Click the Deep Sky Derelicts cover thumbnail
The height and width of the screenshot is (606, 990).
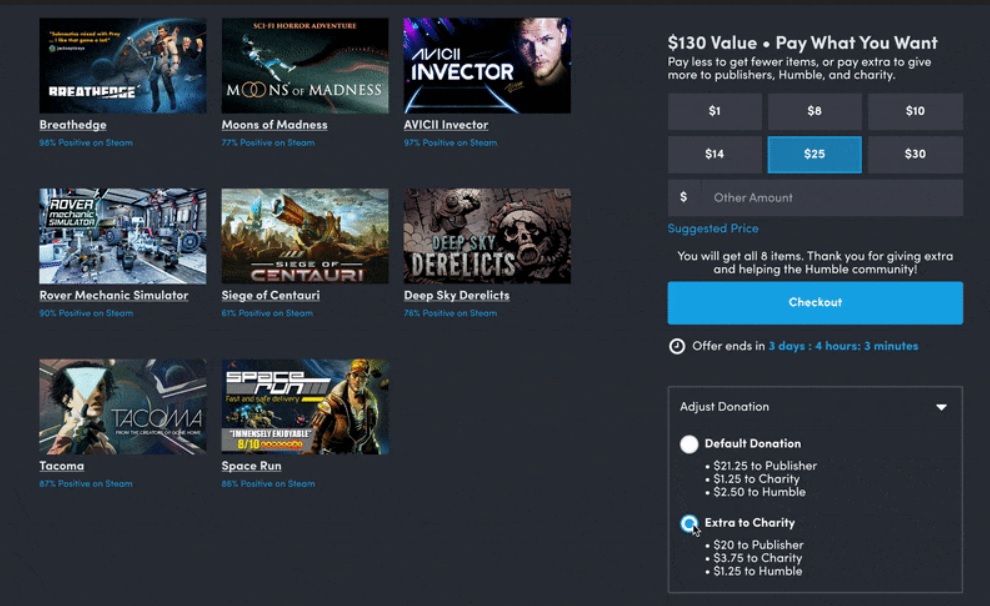(487, 235)
